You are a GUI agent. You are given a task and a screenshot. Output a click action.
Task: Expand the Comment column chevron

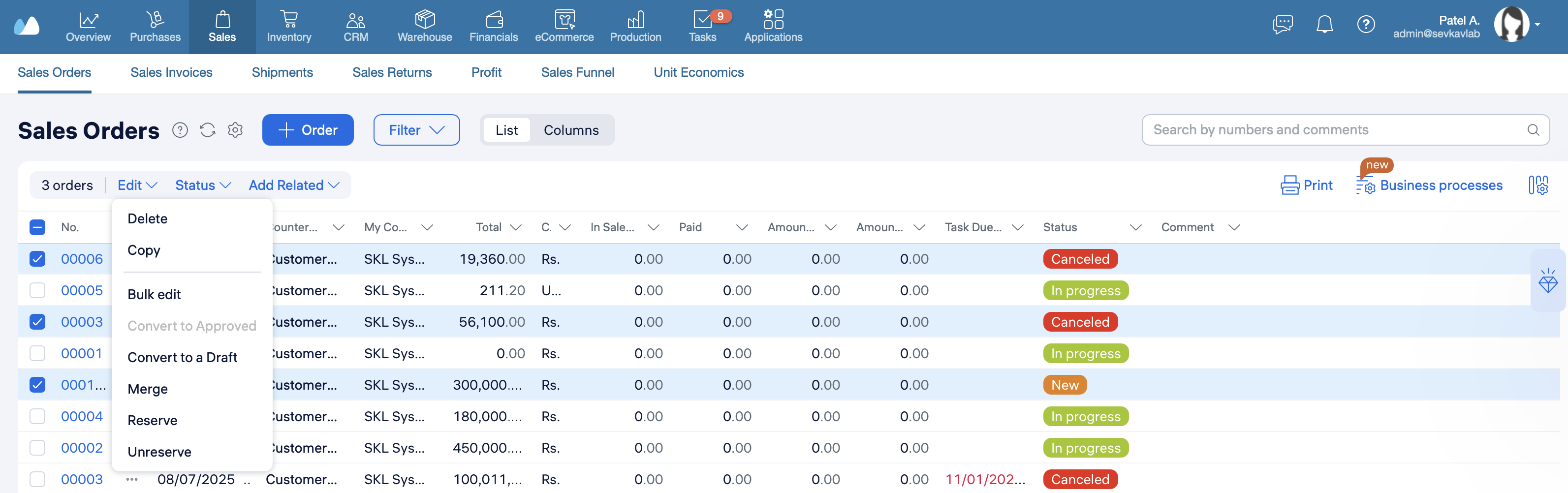click(x=1234, y=228)
